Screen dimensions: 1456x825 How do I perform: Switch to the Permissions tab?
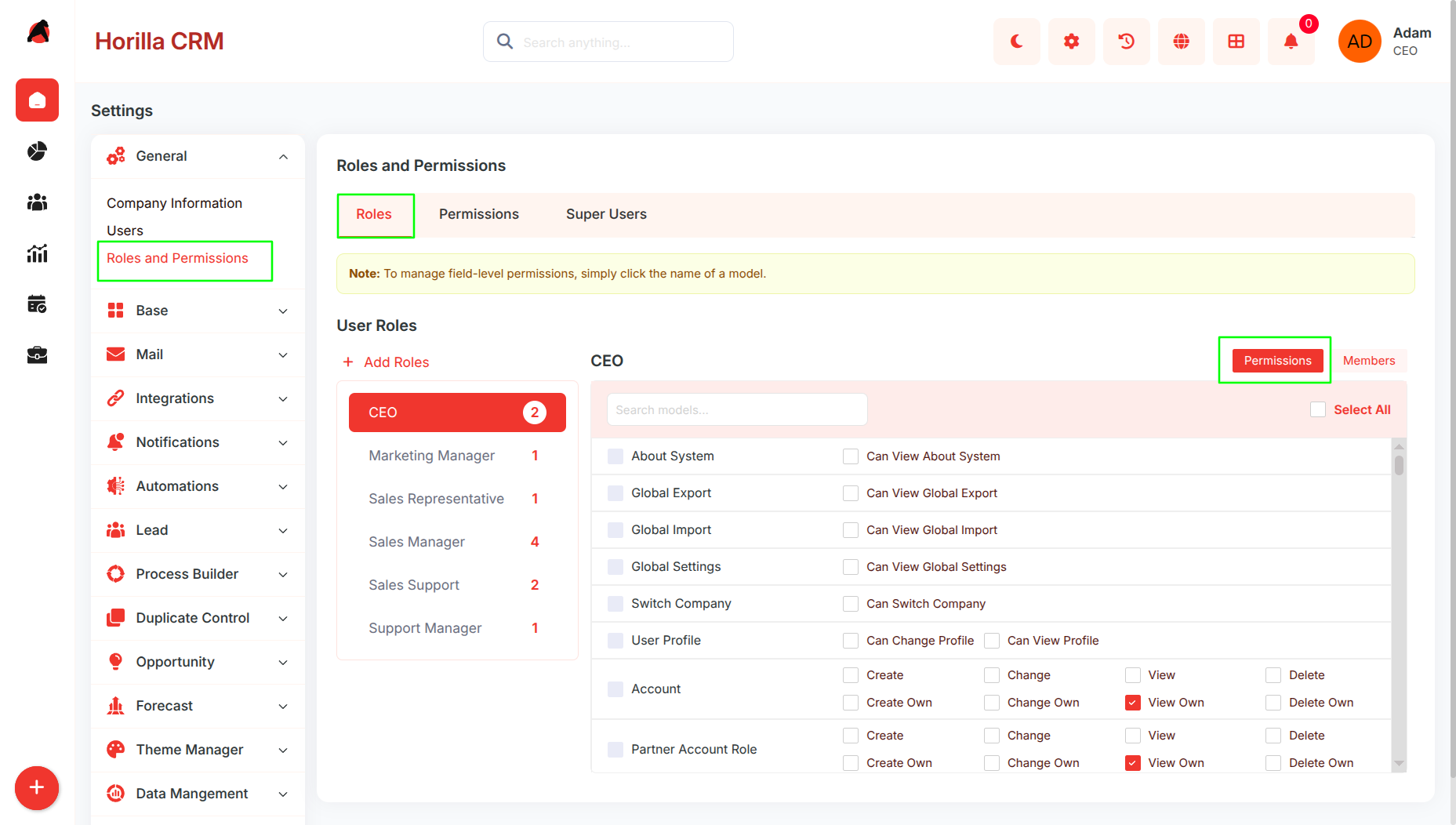click(479, 214)
